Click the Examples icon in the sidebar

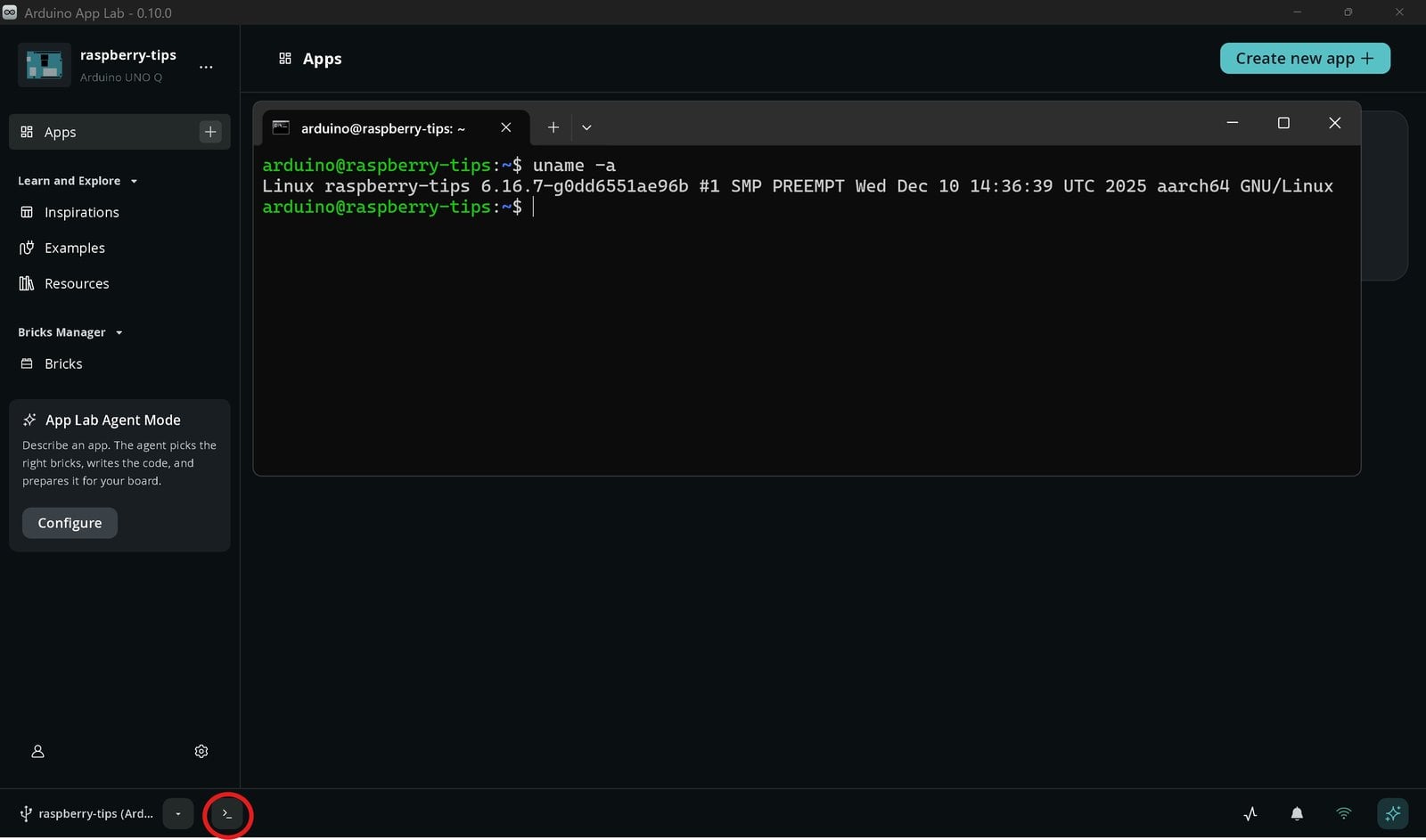click(27, 248)
